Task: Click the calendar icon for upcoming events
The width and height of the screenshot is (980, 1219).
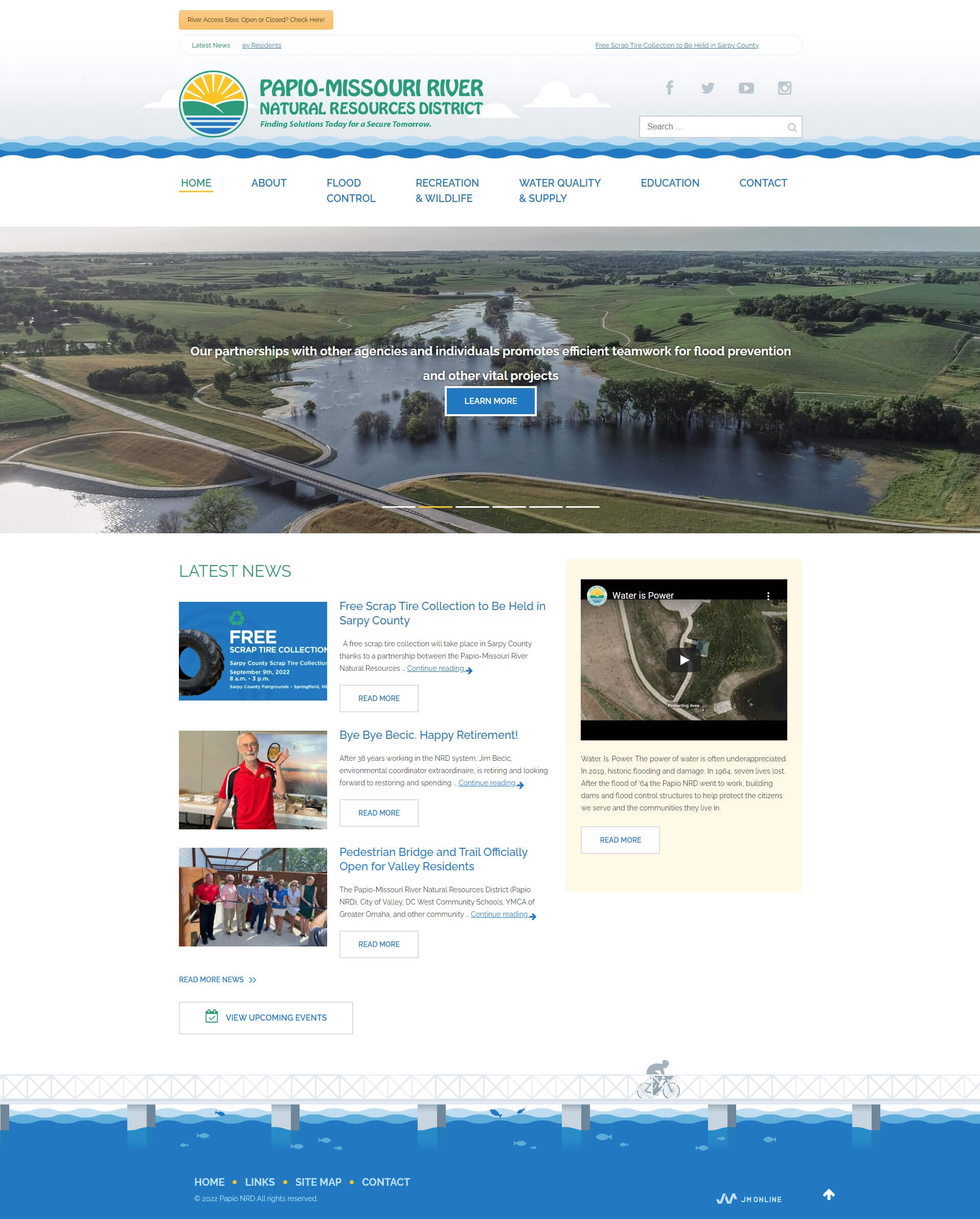Action: pyautogui.click(x=211, y=1016)
